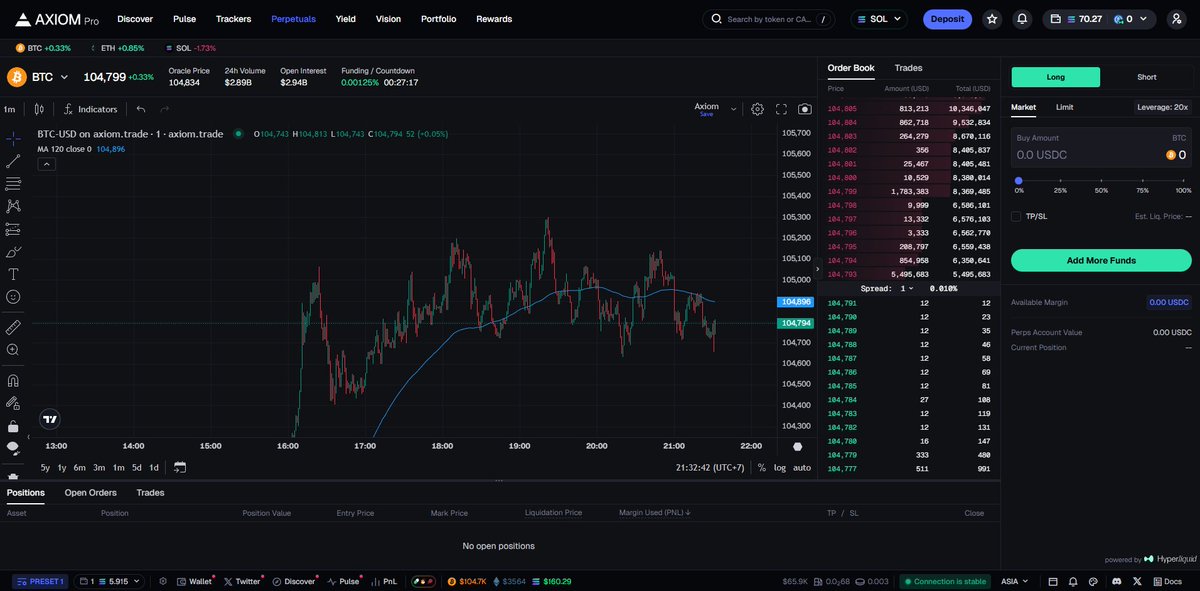Open the Pulse page

click(x=184, y=19)
